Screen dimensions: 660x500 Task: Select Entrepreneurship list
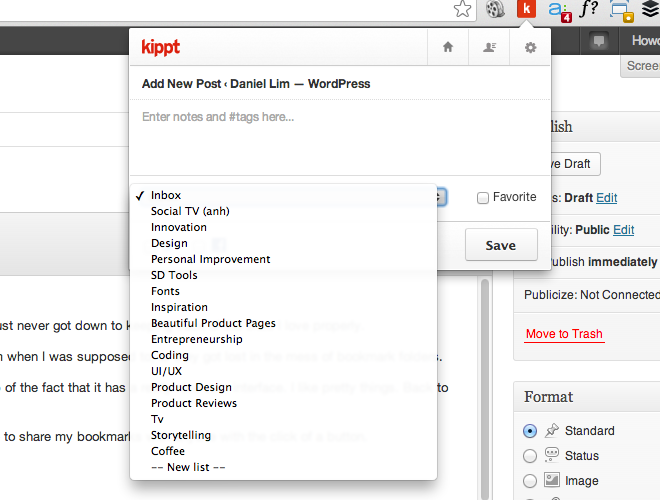tap(283, 339)
